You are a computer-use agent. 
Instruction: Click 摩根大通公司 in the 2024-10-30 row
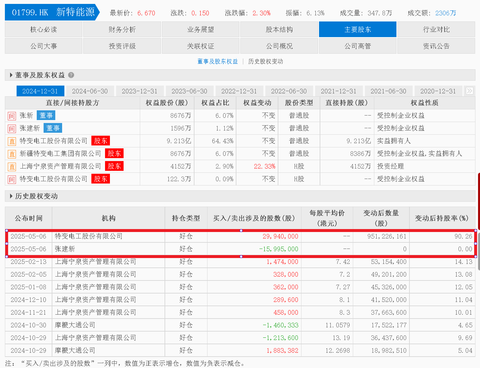pos(75,325)
